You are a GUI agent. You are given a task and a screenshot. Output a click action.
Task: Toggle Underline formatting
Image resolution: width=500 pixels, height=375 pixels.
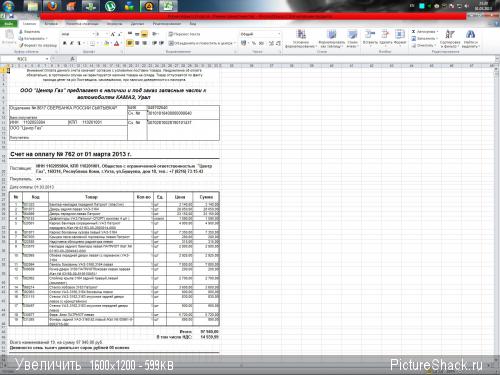79,43
